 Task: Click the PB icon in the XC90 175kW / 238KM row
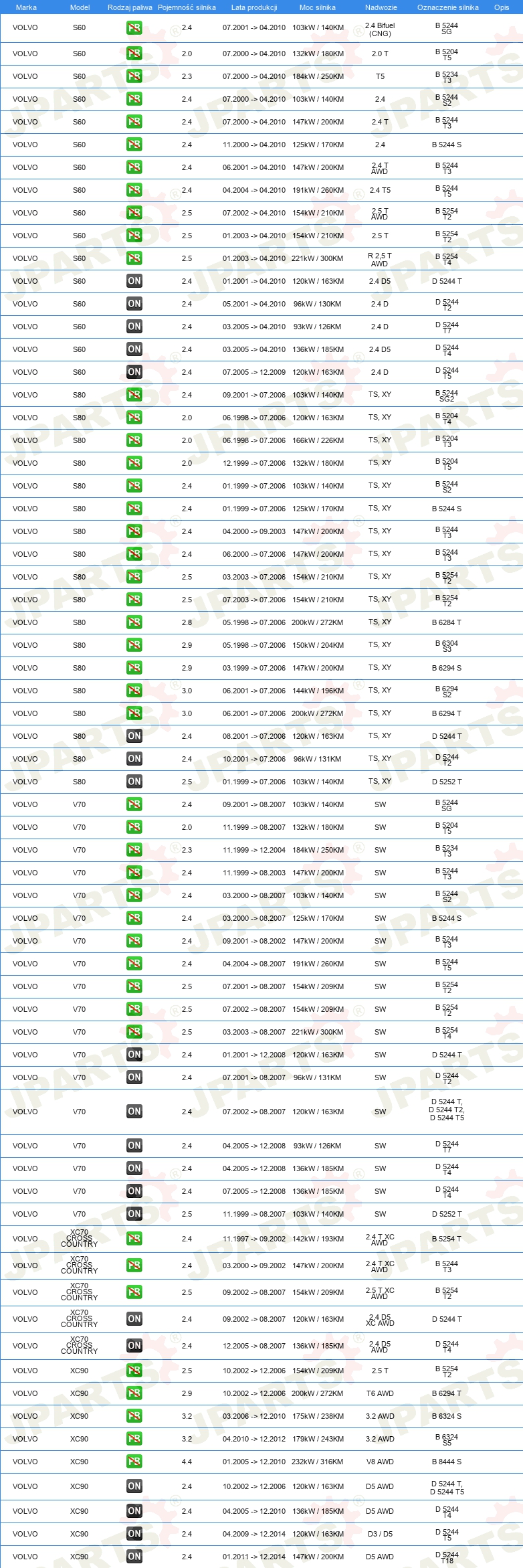tap(134, 1416)
